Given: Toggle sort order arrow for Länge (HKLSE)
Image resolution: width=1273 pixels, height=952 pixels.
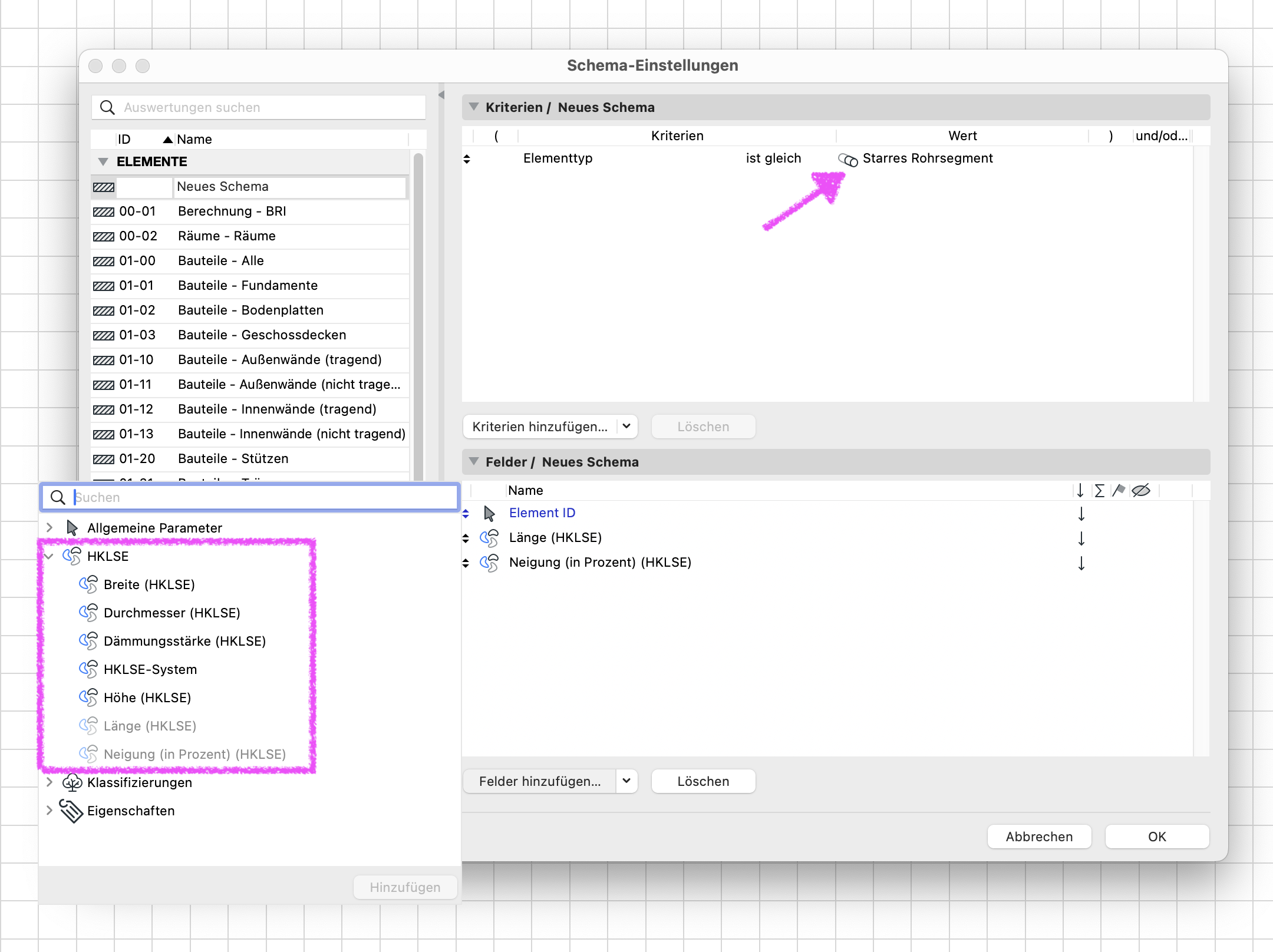Looking at the screenshot, I should coord(1081,538).
